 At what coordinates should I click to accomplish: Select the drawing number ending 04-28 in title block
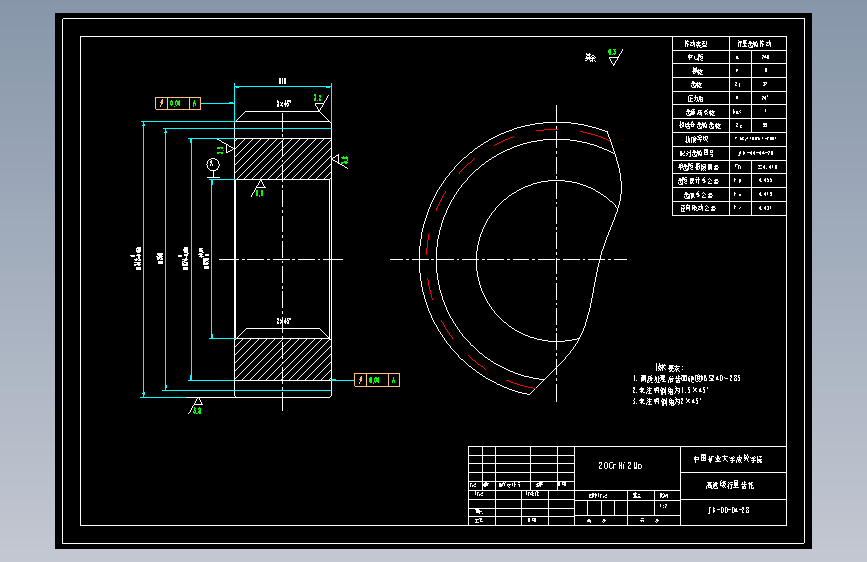729,510
